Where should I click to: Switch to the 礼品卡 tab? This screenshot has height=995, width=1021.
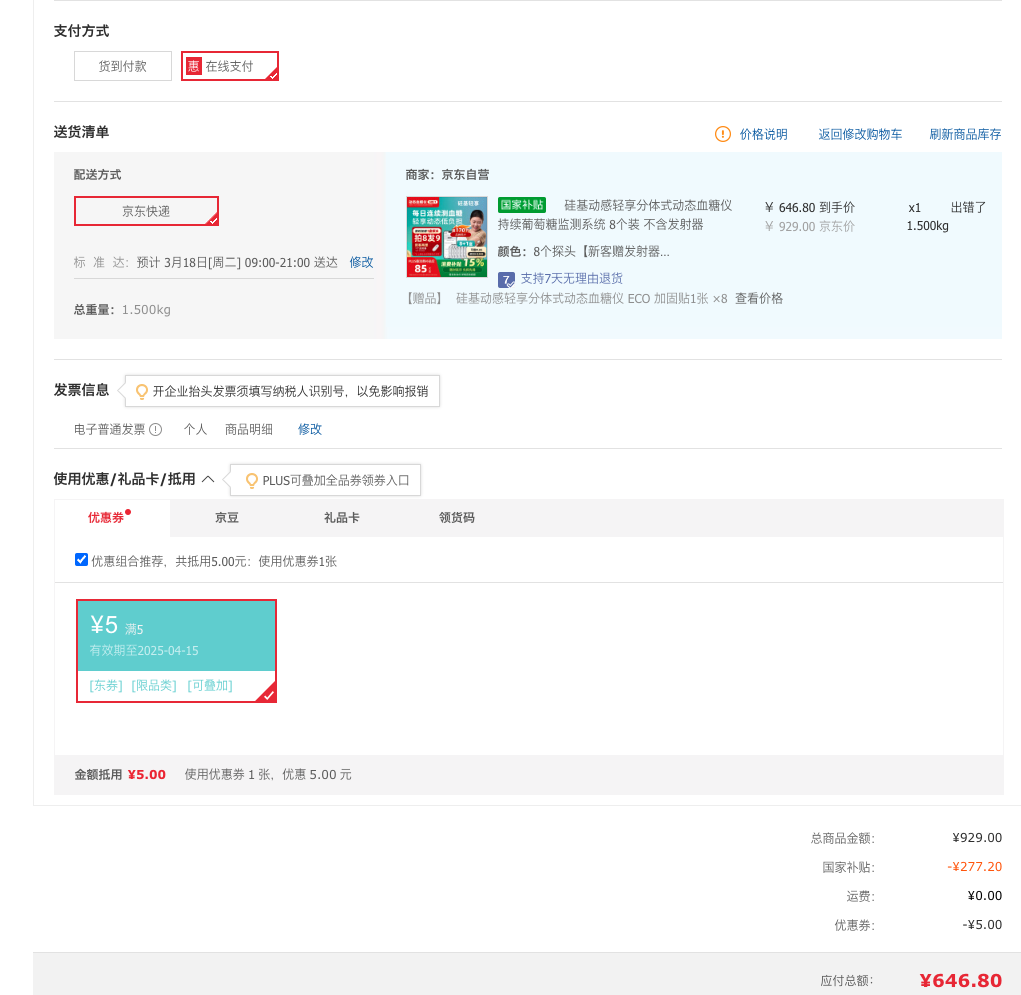341,518
